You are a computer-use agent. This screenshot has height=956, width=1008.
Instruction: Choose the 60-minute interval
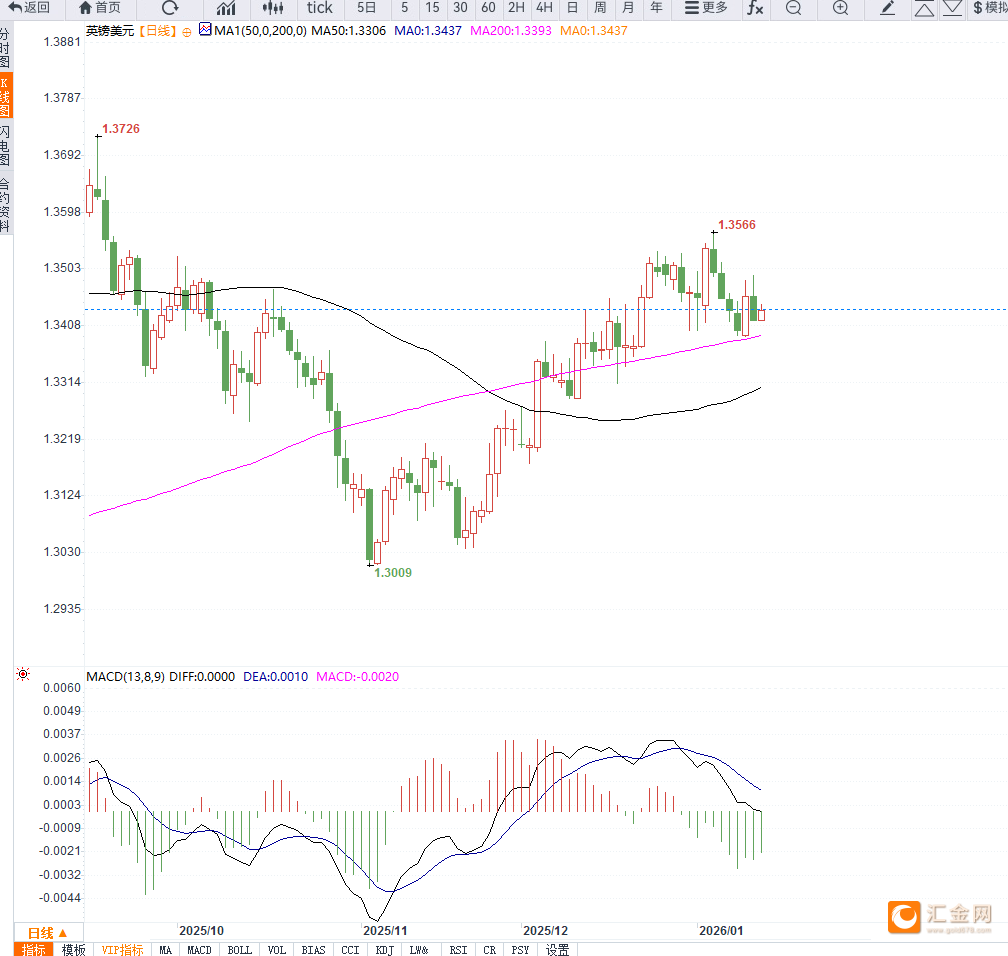tap(489, 8)
